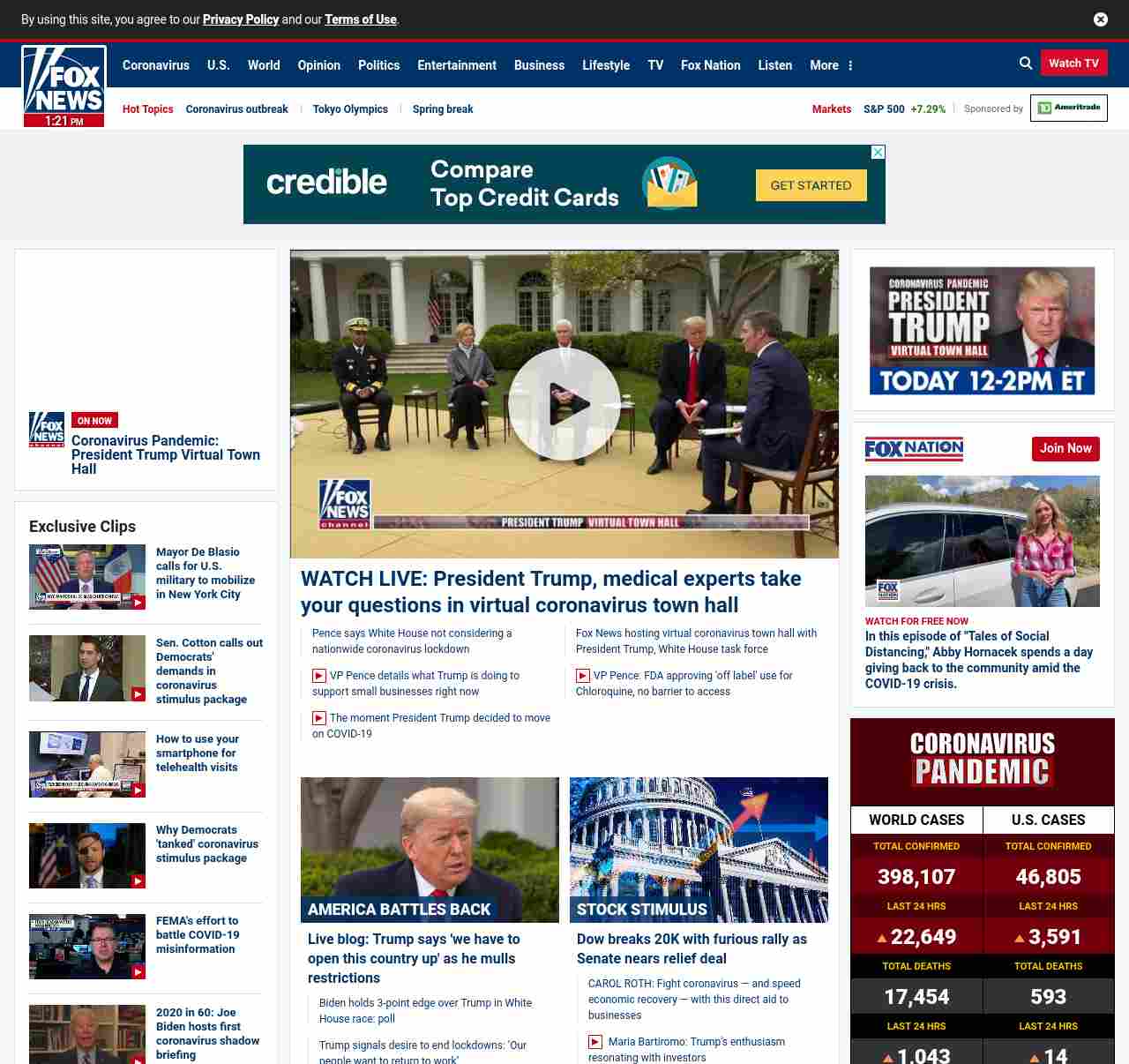Click video icon beside Maria Bartiromo story
1129x1064 pixels.
pos(595,1042)
